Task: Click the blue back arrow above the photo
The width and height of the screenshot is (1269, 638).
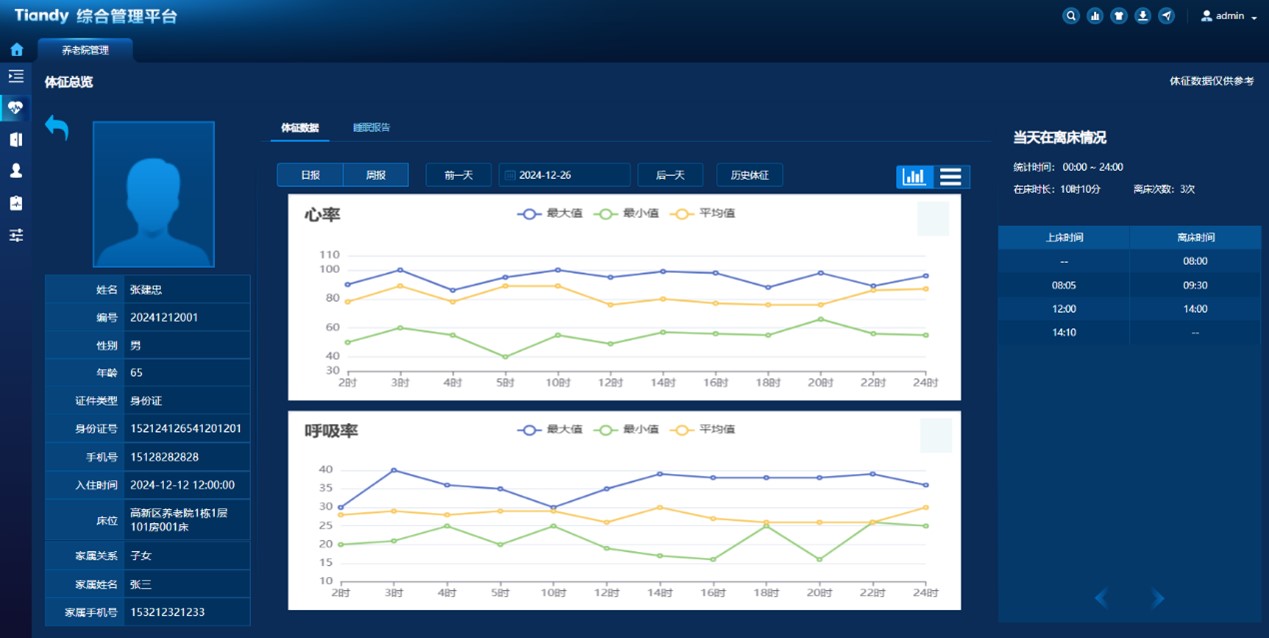Action: coord(57,128)
